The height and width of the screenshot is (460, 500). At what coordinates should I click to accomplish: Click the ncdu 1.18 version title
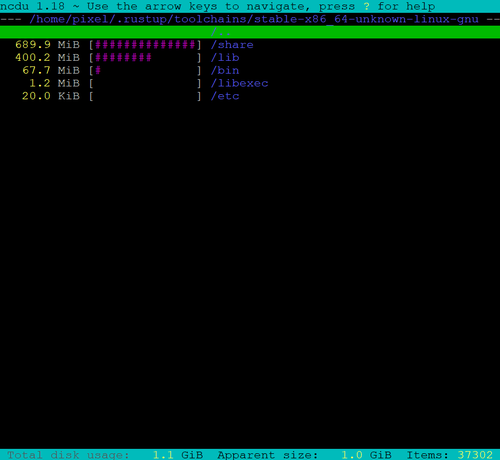33,6
